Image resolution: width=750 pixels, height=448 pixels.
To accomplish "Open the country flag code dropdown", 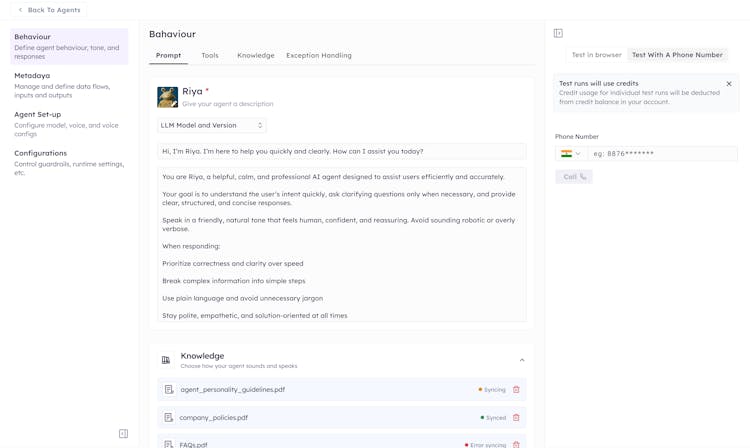I will click(x=571, y=154).
